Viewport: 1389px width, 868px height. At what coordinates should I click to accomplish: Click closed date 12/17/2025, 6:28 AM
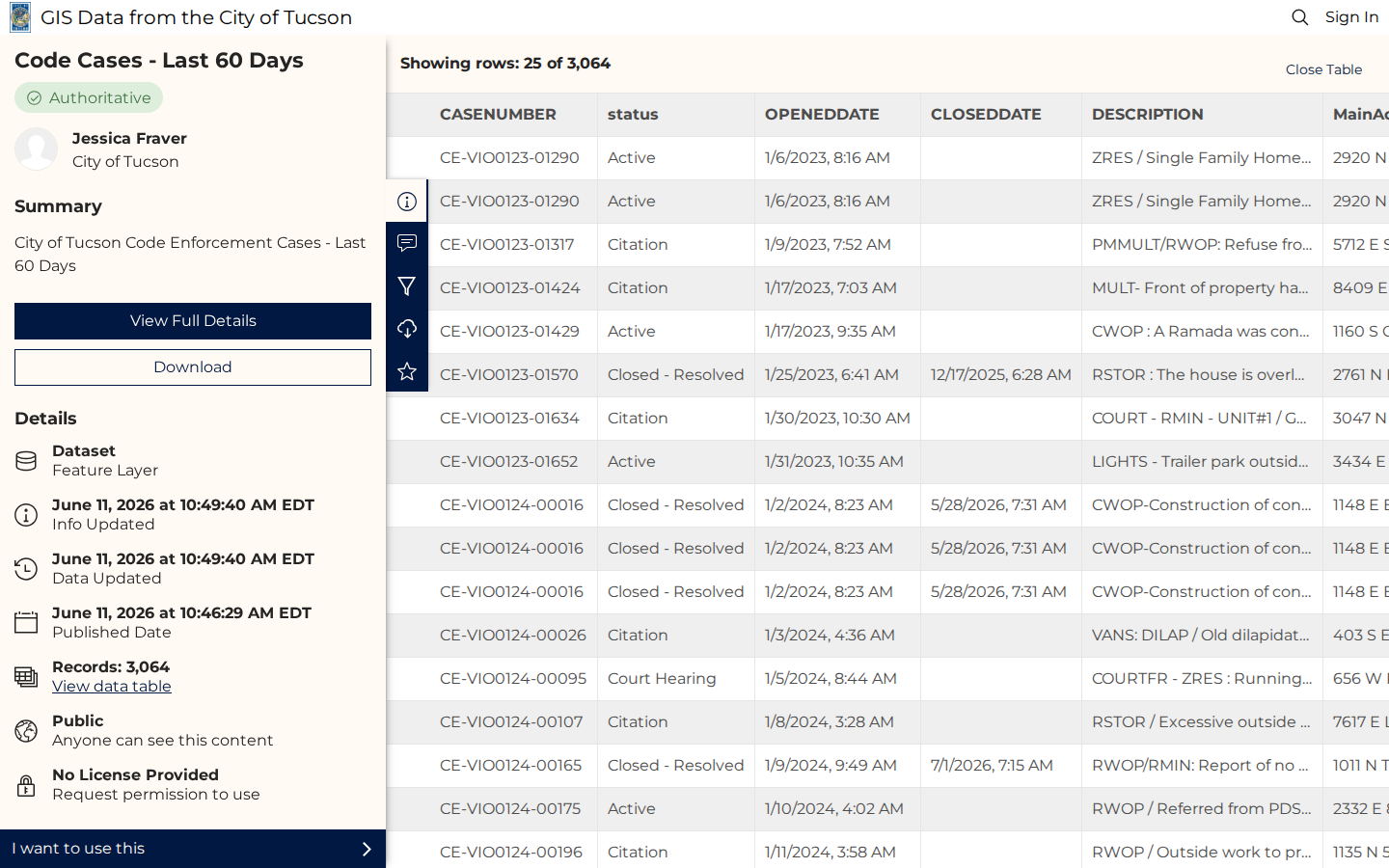click(x=1001, y=375)
